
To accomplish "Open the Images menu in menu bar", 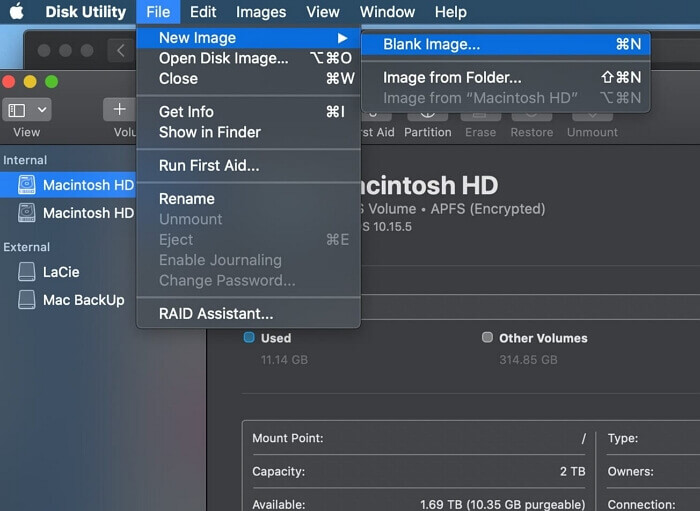I will [261, 12].
